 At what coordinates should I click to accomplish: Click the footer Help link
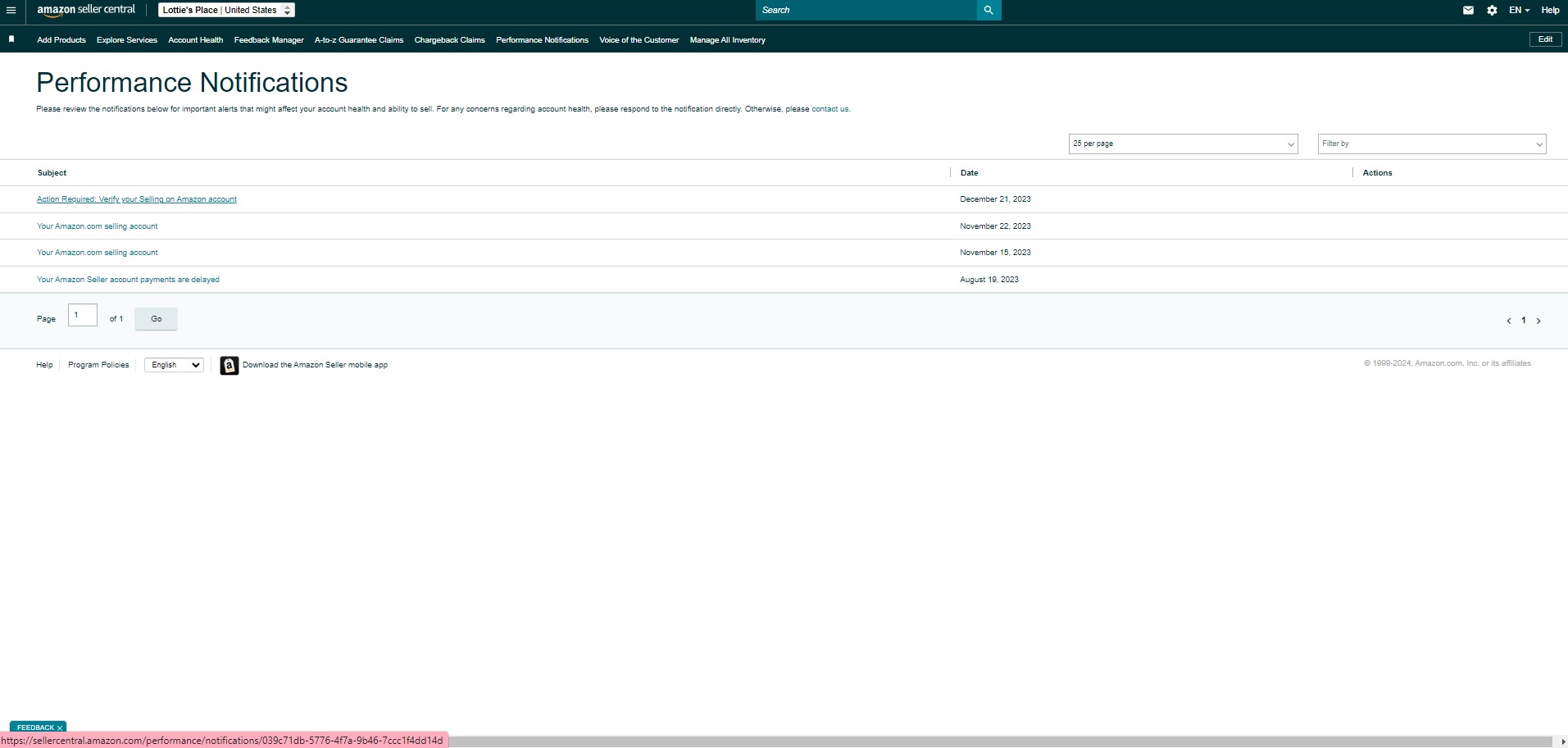[x=44, y=365]
